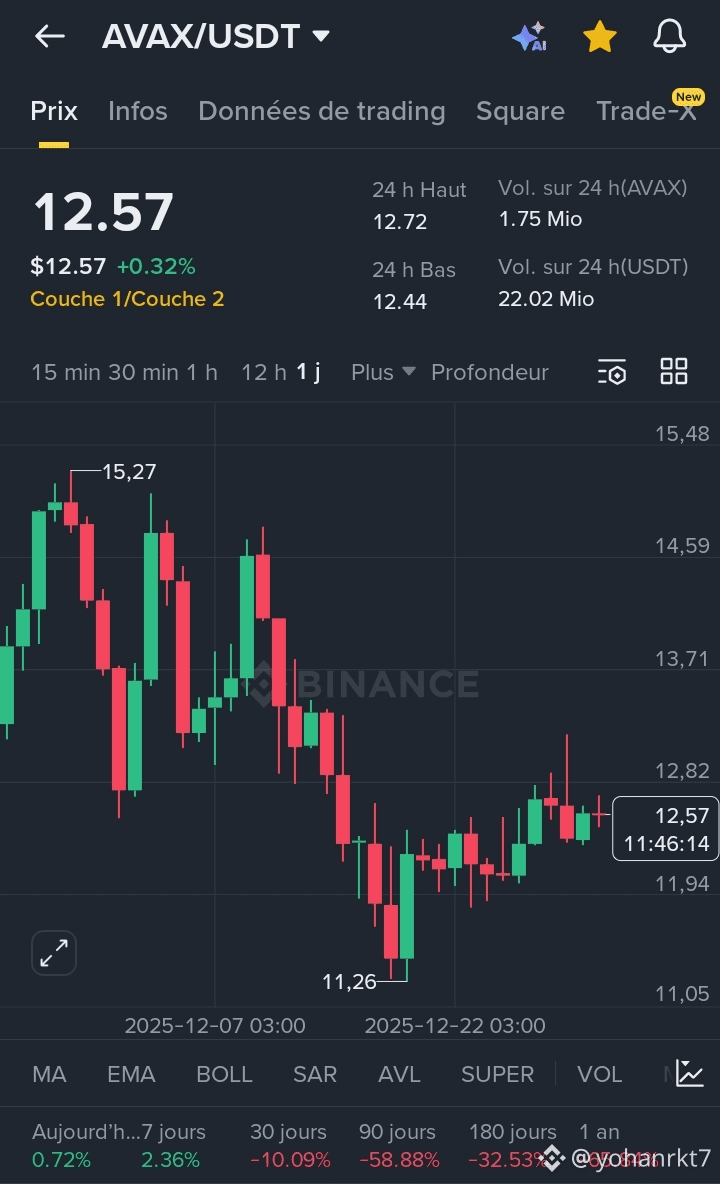
Task: Click the +0.32% price change
Action: tap(156, 267)
